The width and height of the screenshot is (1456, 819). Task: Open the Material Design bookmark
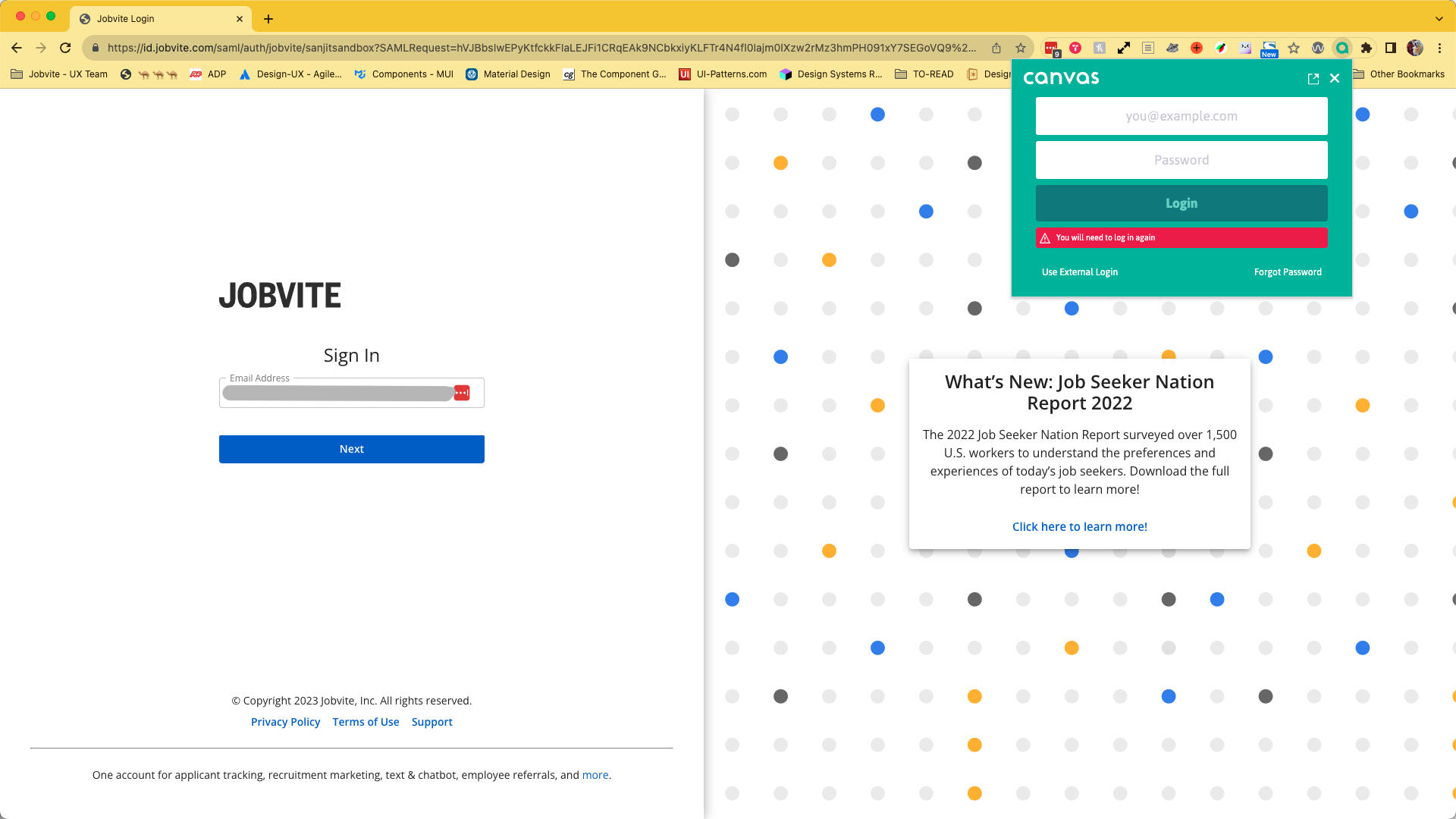click(508, 74)
